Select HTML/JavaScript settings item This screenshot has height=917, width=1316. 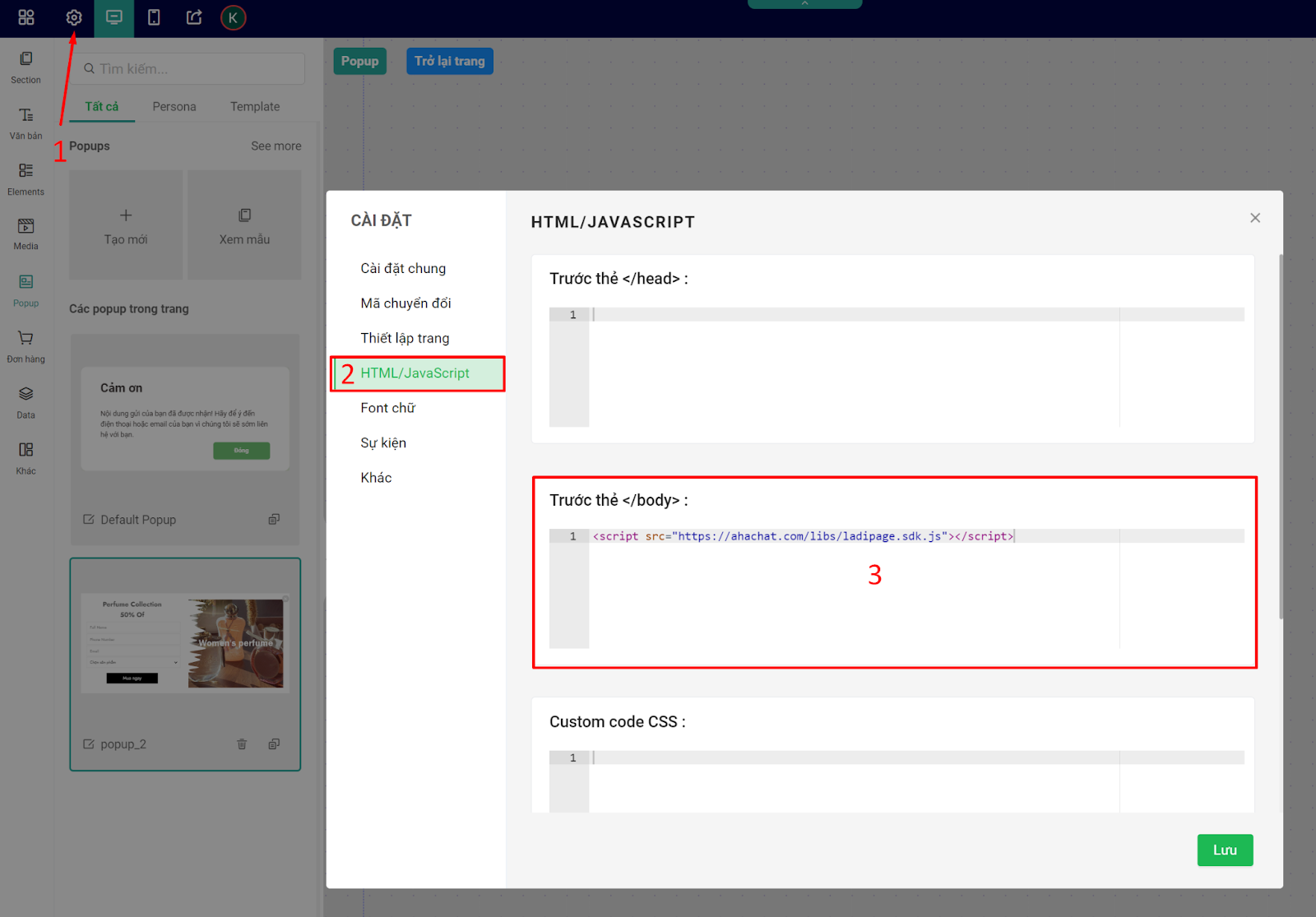[x=418, y=373]
